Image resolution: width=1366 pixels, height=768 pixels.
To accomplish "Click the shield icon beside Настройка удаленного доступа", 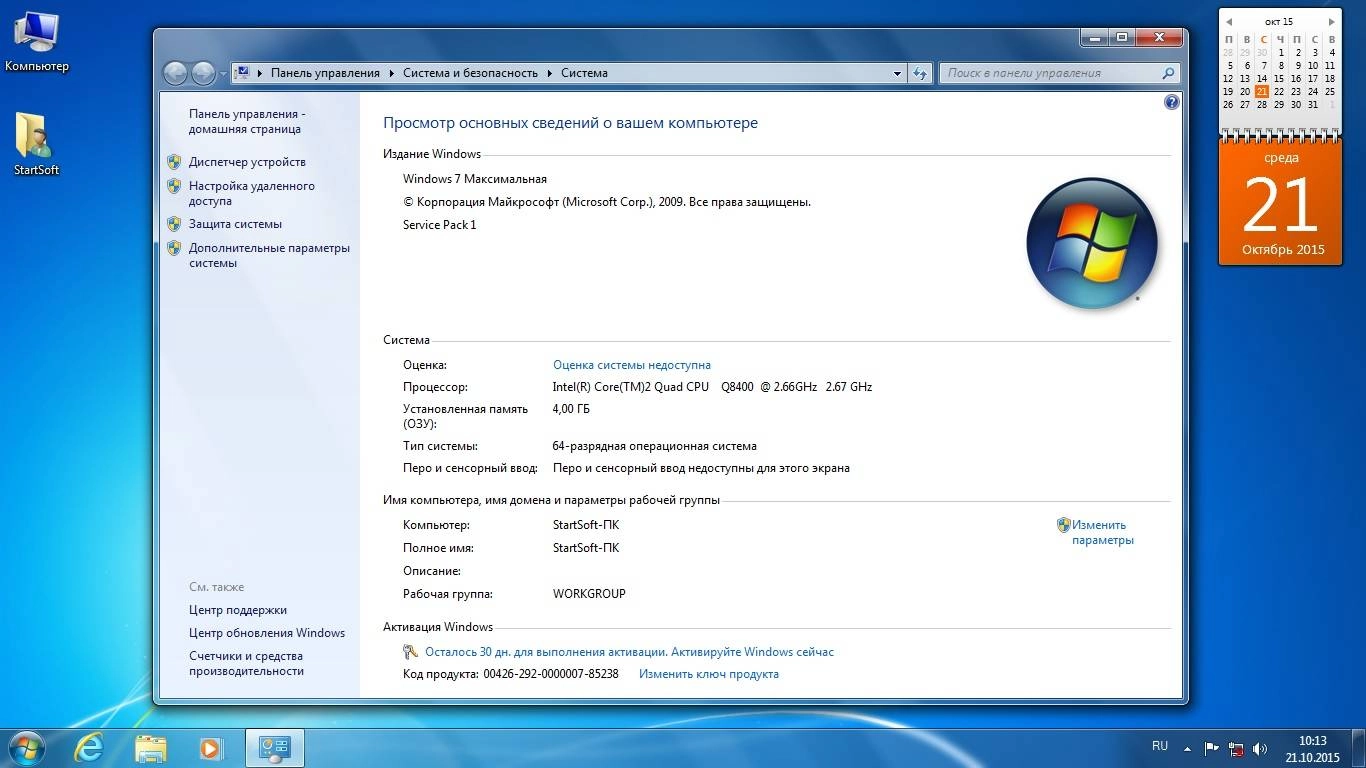I will point(174,186).
